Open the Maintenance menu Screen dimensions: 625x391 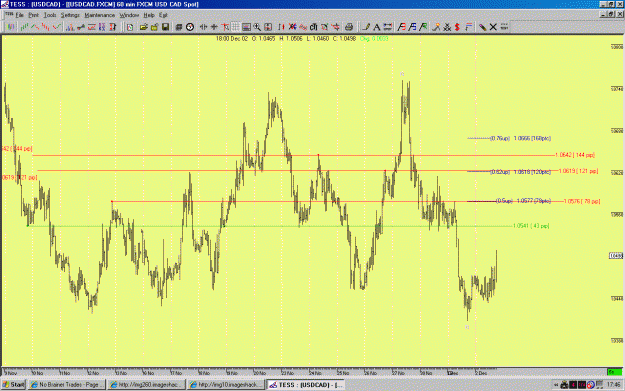pos(100,15)
